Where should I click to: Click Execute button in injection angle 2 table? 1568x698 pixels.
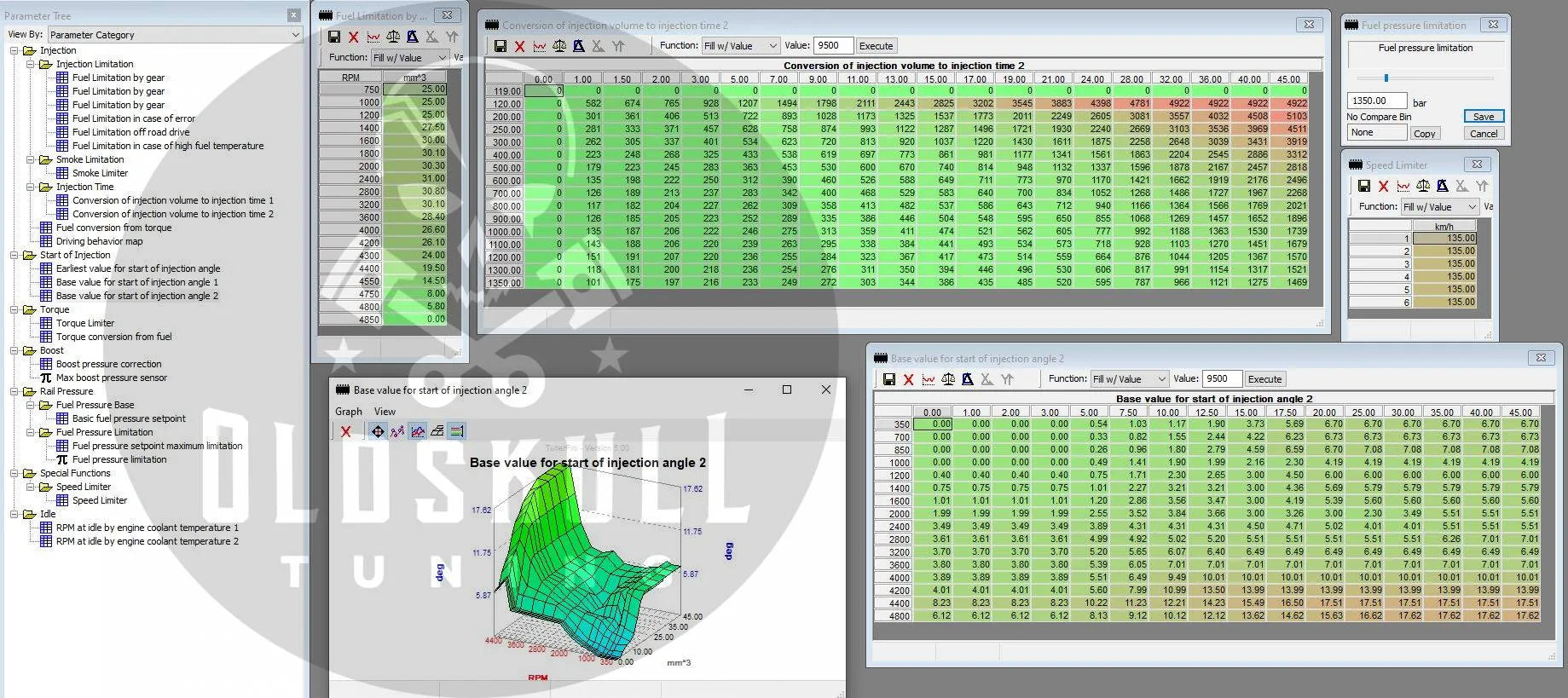(x=1264, y=379)
